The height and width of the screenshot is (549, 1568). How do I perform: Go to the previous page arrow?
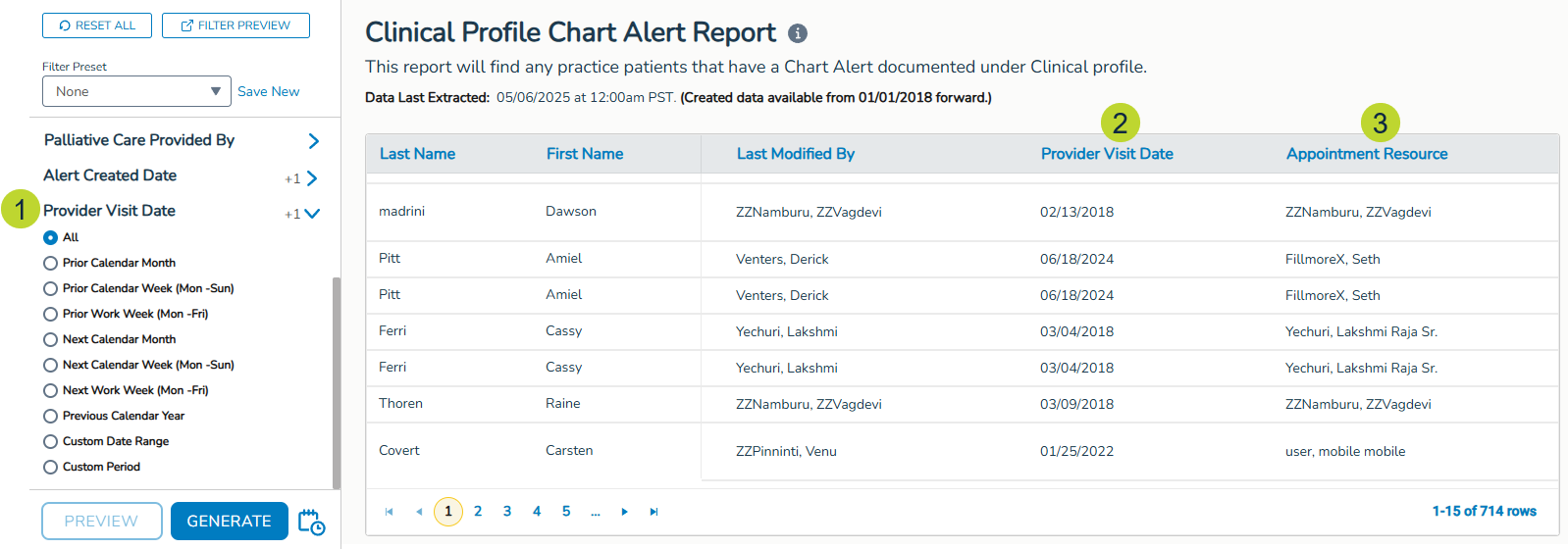click(419, 512)
